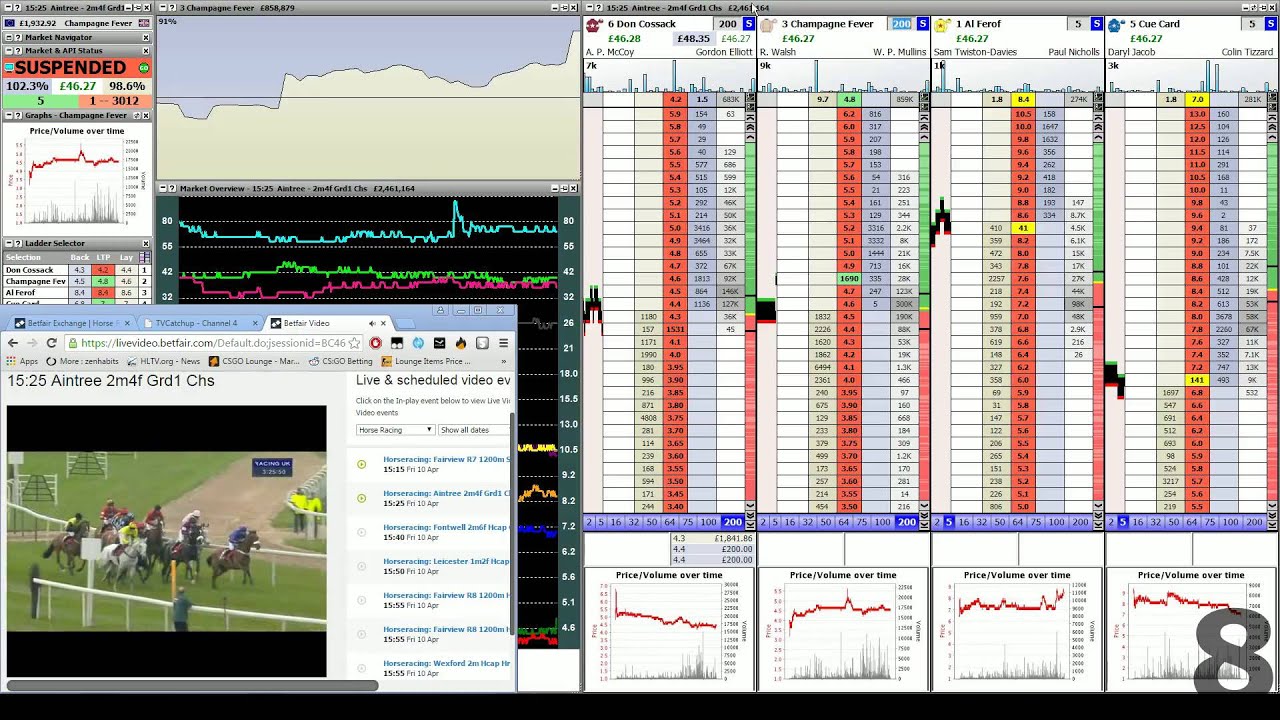Click Al Ferof yellow jockey silks icon
Image resolution: width=1280 pixels, height=720 pixels.
coord(941,24)
